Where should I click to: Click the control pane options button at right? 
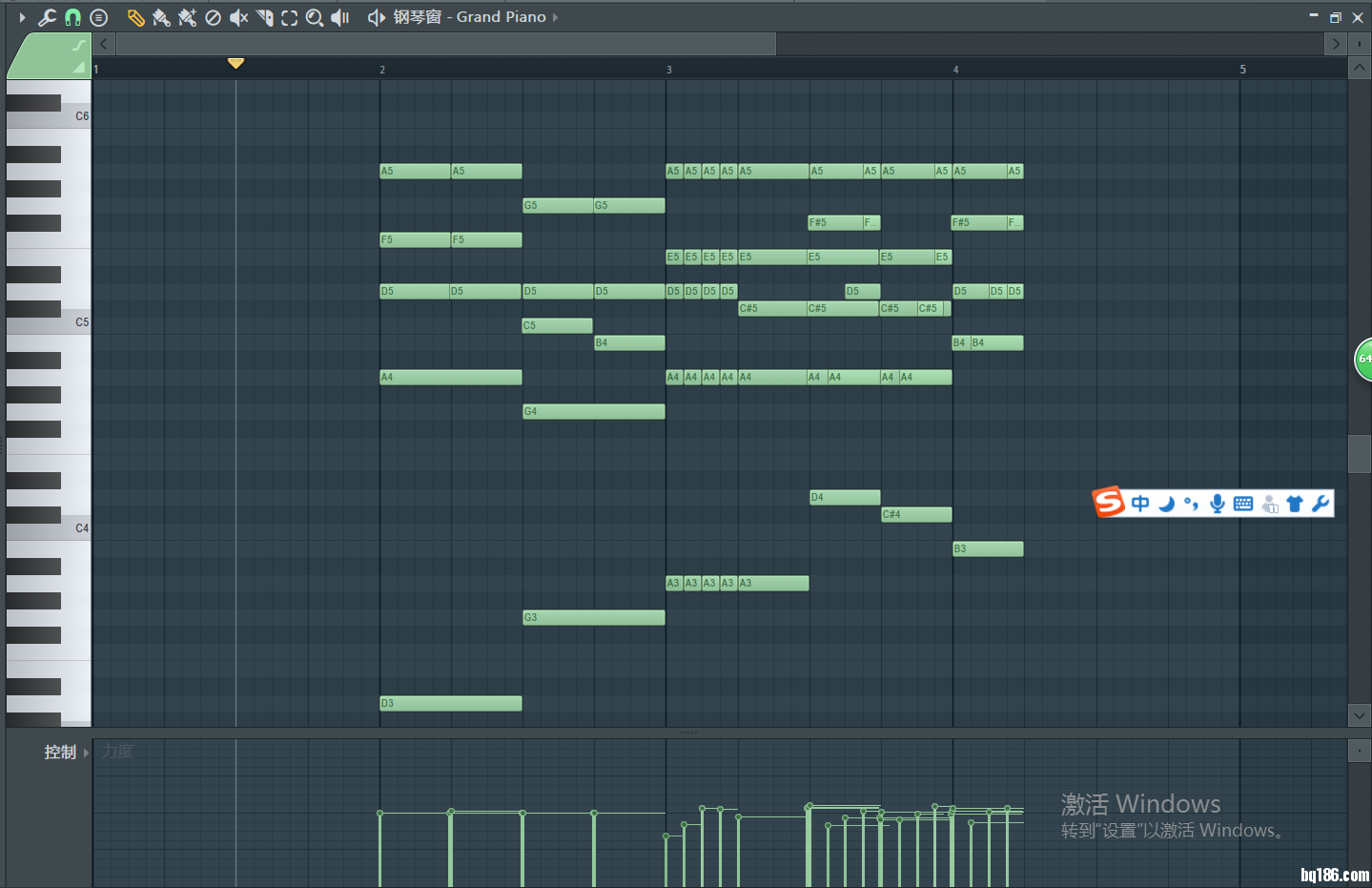tap(1360, 751)
